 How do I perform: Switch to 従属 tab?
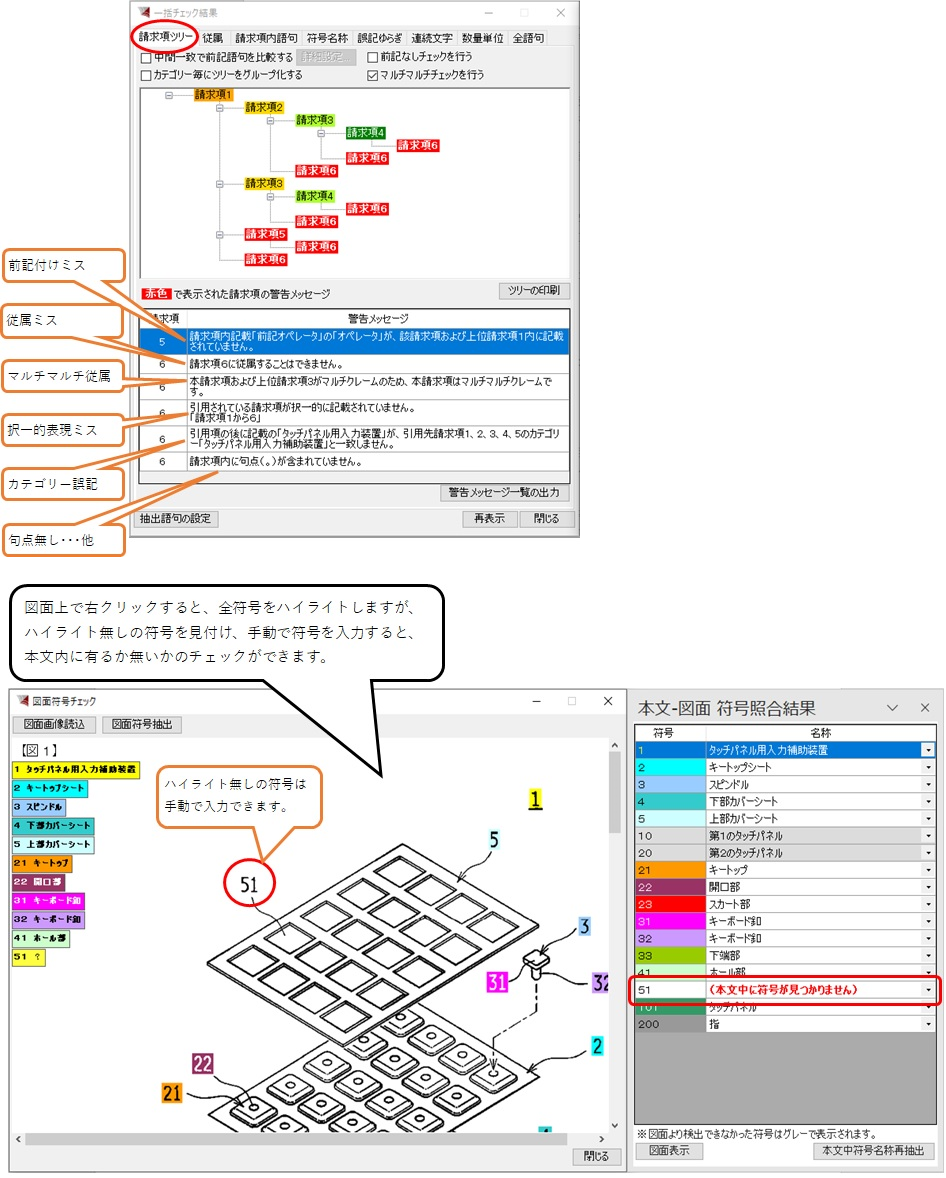(213, 38)
